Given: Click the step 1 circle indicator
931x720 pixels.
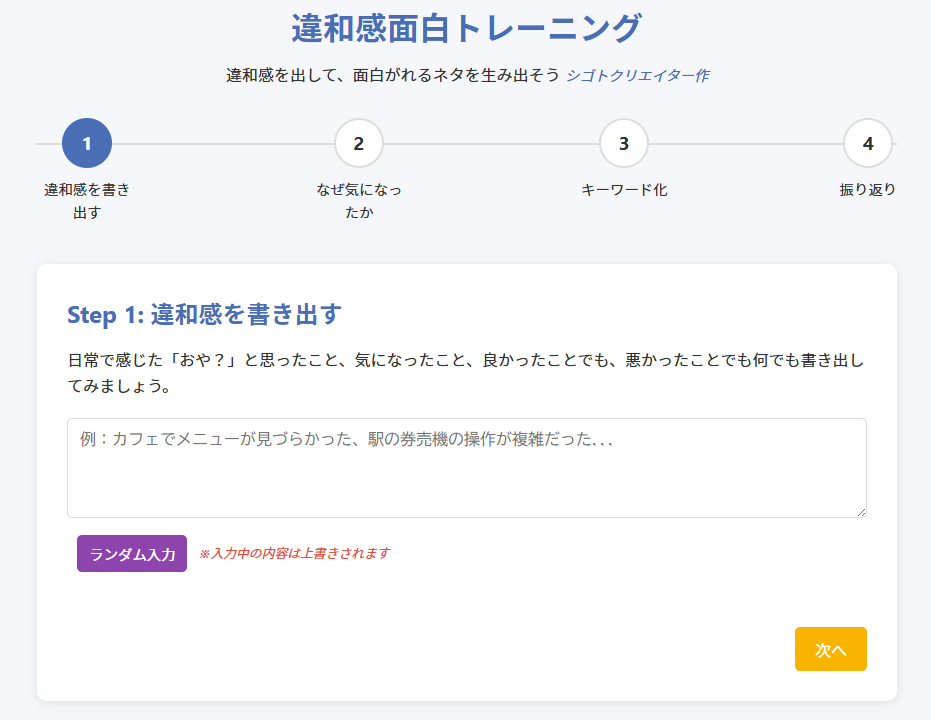Looking at the screenshot, I should pos(87,143).
